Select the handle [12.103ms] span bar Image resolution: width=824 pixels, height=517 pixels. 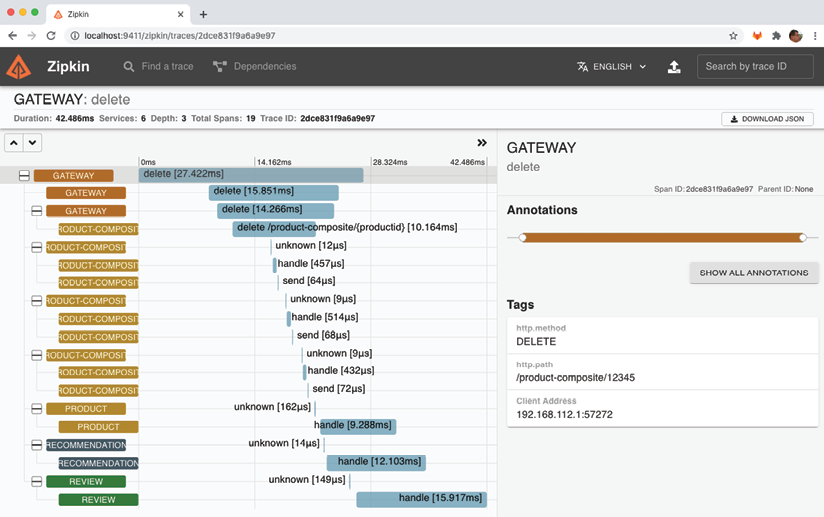pos(376,462)
